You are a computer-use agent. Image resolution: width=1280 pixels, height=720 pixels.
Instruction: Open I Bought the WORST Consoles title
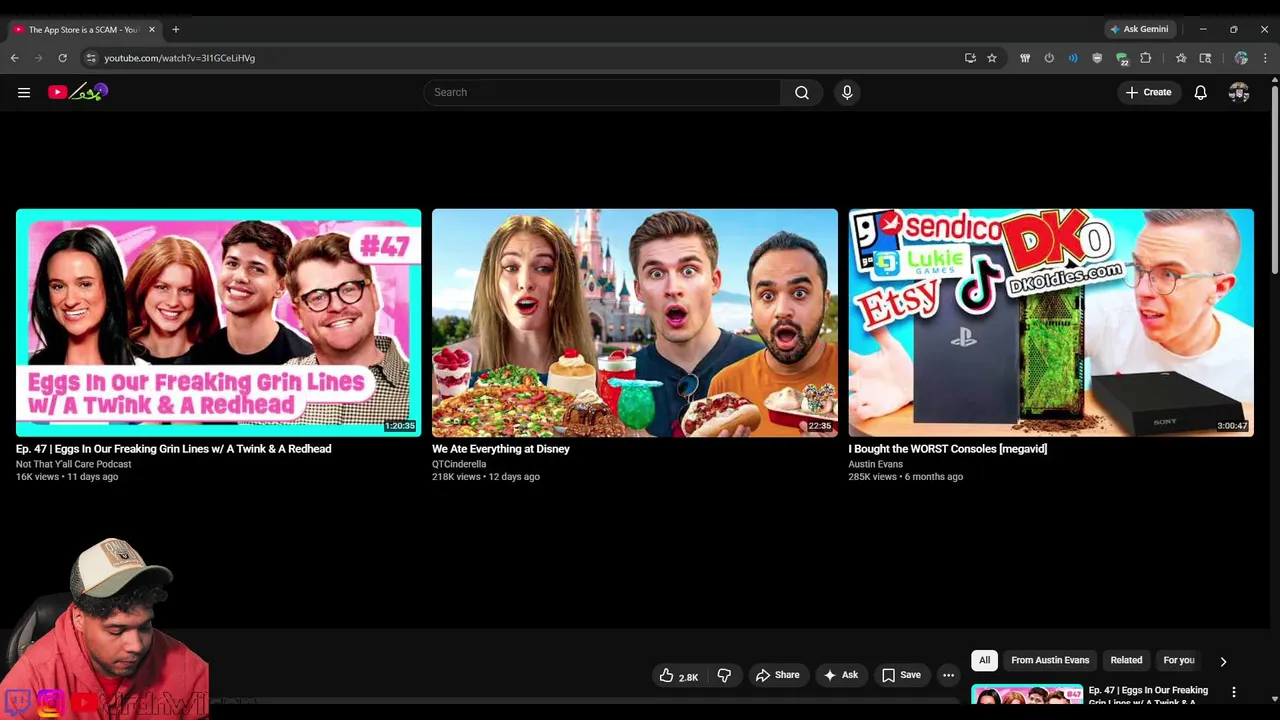coord(948,449)
